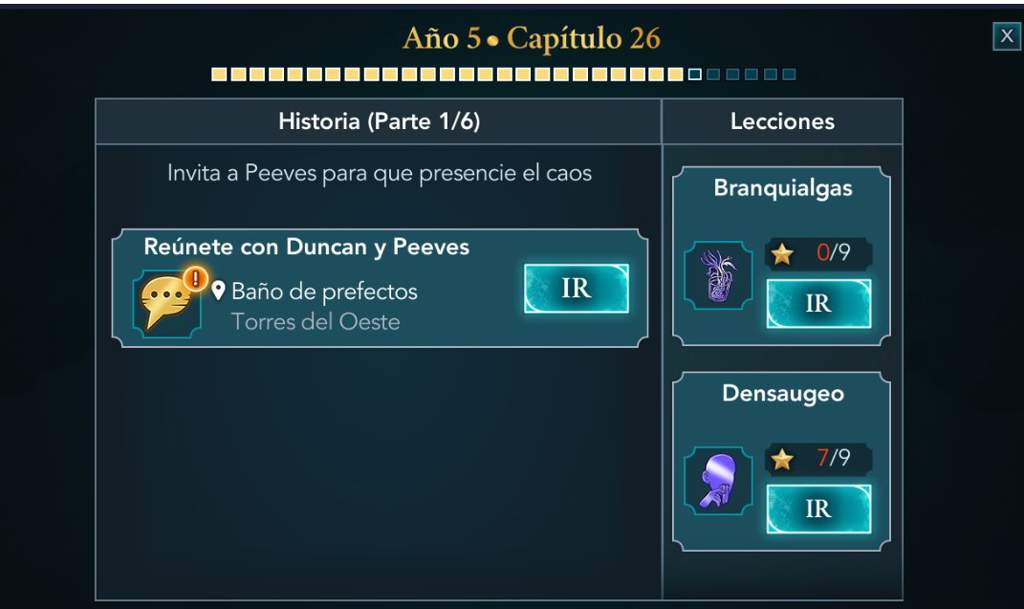
Task: Close the chapter panel with the X
Action: click(1006, 36)
